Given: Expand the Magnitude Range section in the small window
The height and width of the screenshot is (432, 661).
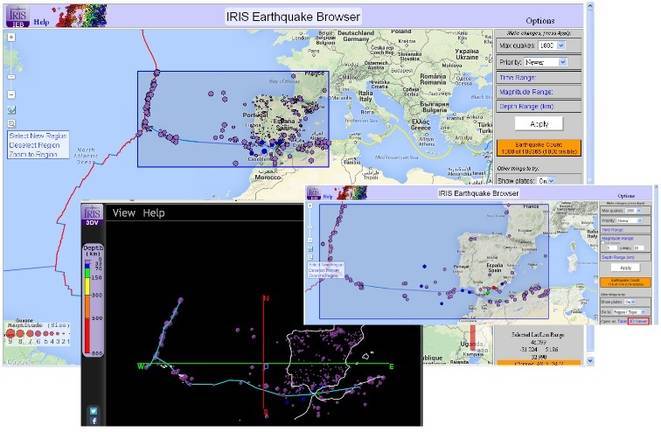Looking at the screenshot, I should click(x=618, y=239).
